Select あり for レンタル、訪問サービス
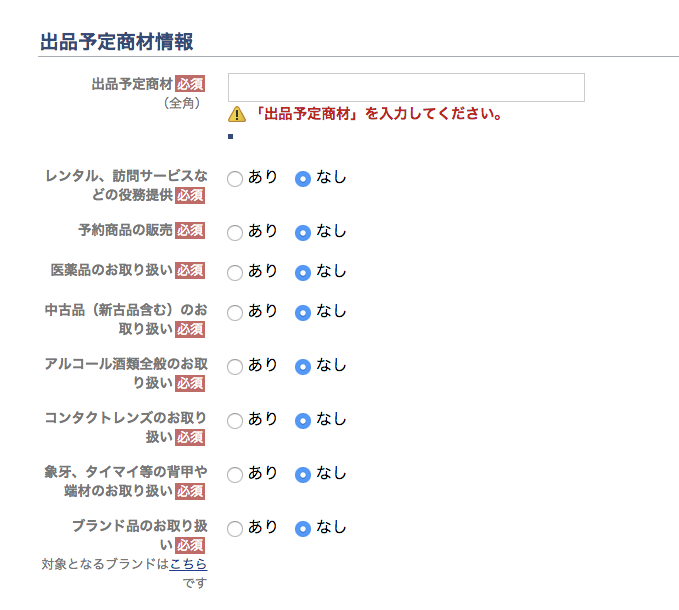The image size is (679, 610). (x=235, y=179)
